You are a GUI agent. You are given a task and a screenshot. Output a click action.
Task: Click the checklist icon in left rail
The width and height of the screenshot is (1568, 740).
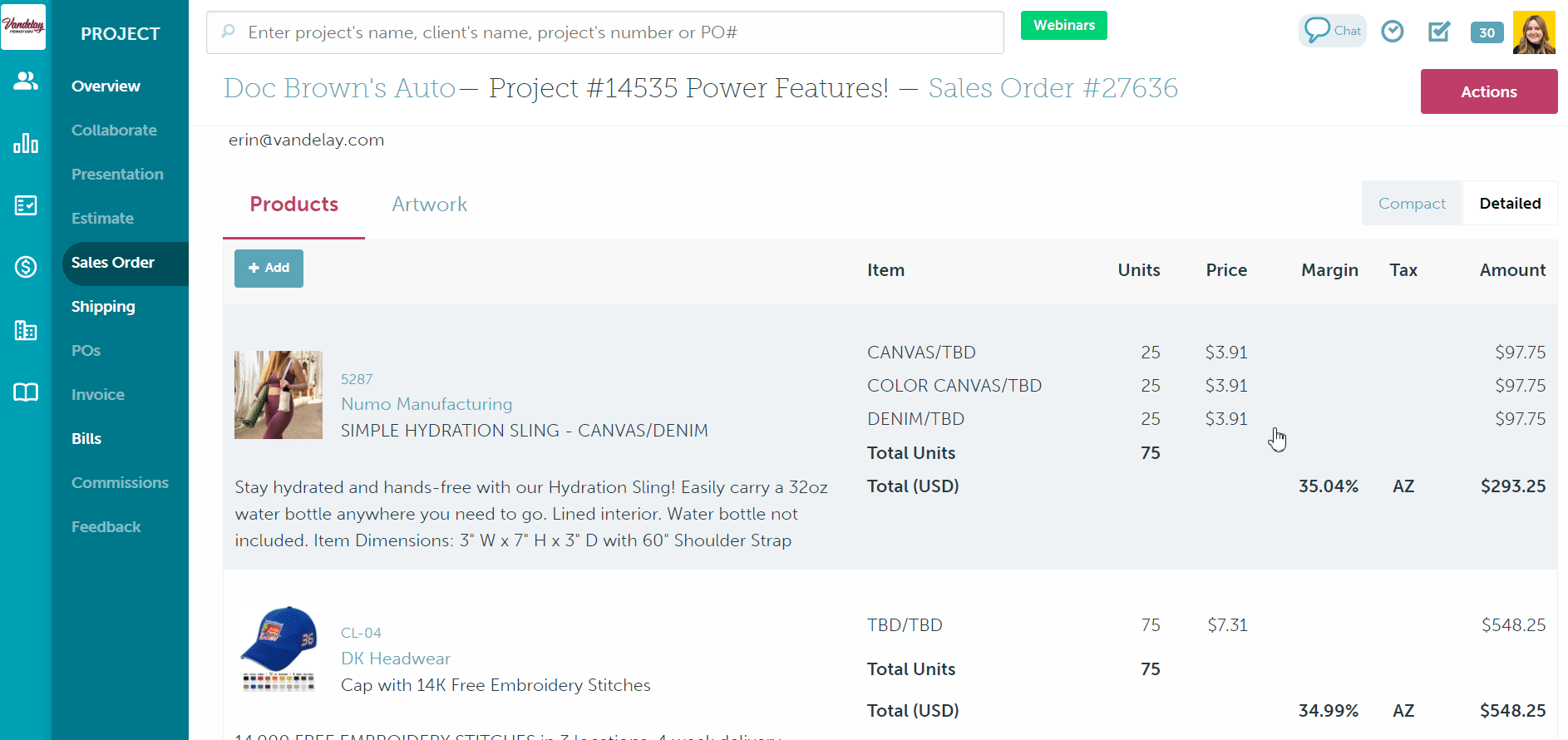tap(26, 205)
